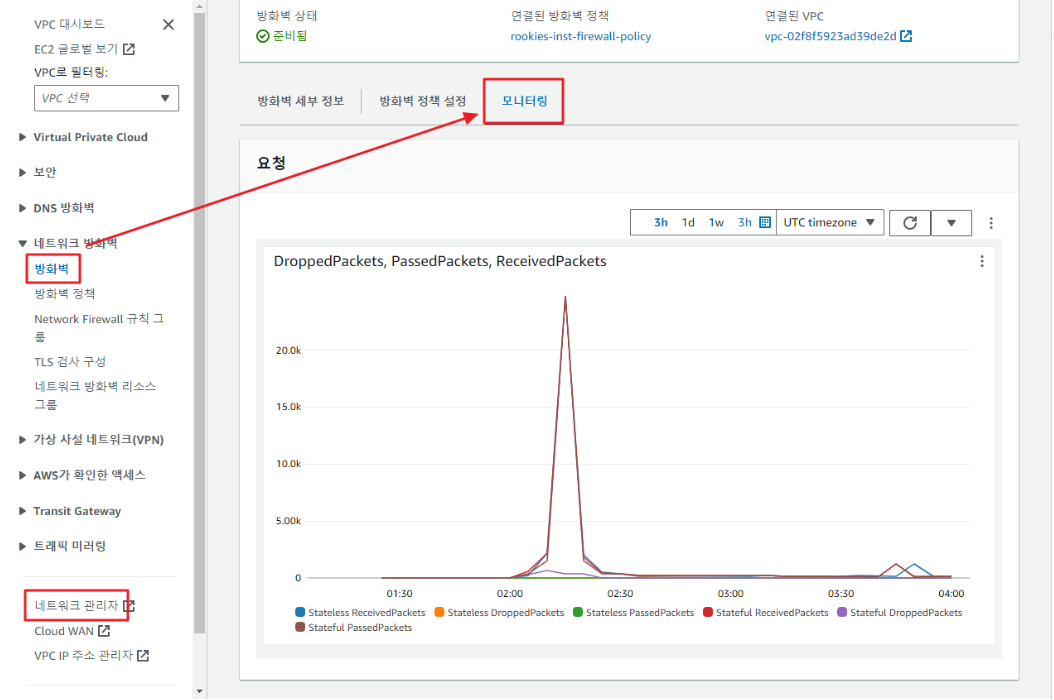This screenshot has height=700, width=1054.
Task: Collapse the 네트워크 방화벽 section
Action: [22, 243]
